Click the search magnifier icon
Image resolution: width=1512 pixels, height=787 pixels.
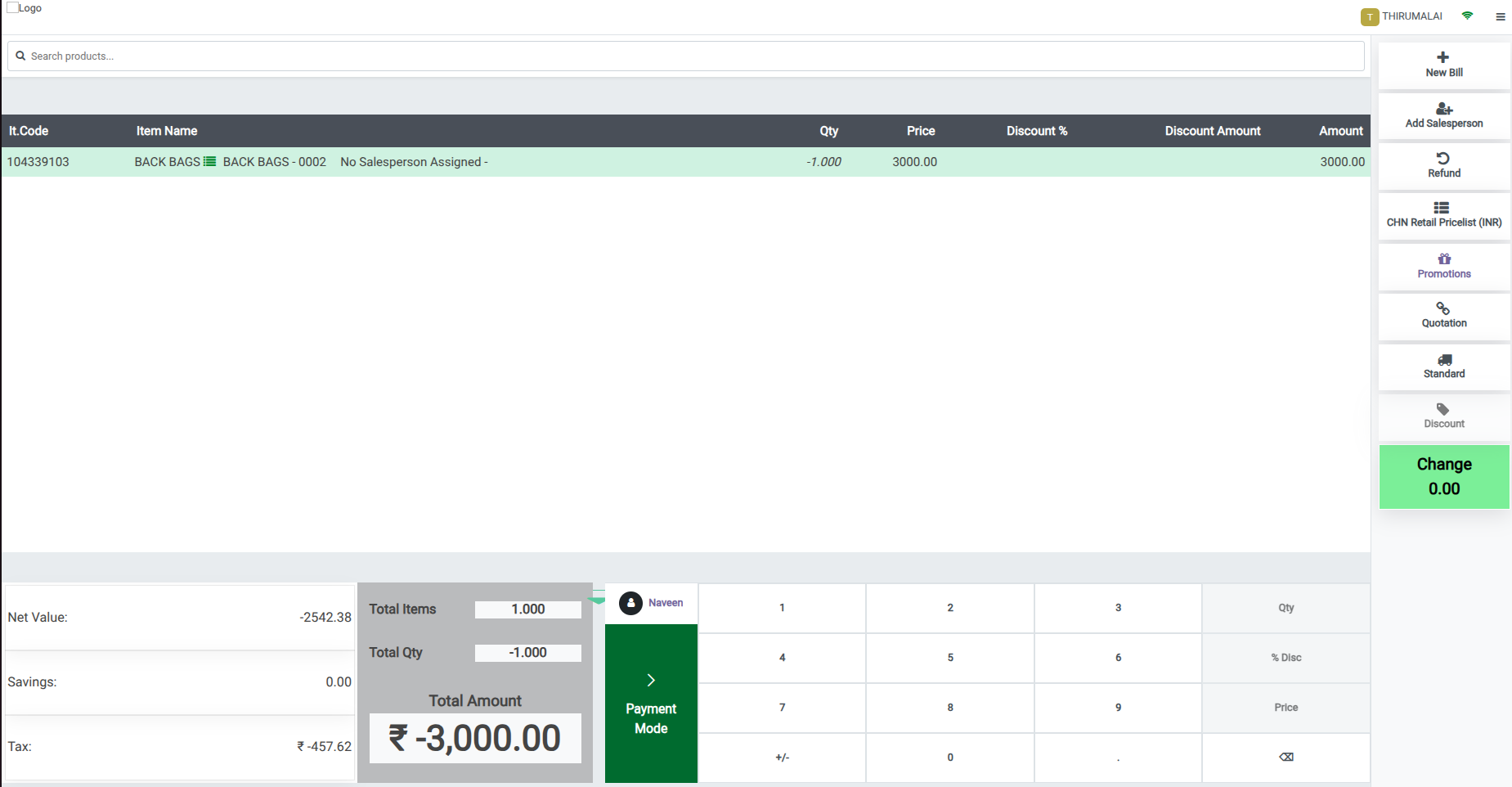coord(20,56)
